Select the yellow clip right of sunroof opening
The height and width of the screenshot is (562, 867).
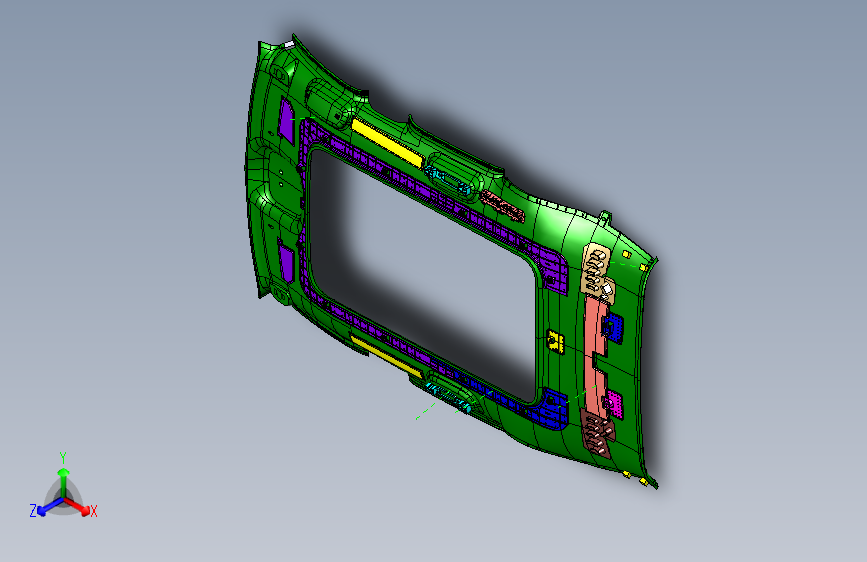coord(555,340)
